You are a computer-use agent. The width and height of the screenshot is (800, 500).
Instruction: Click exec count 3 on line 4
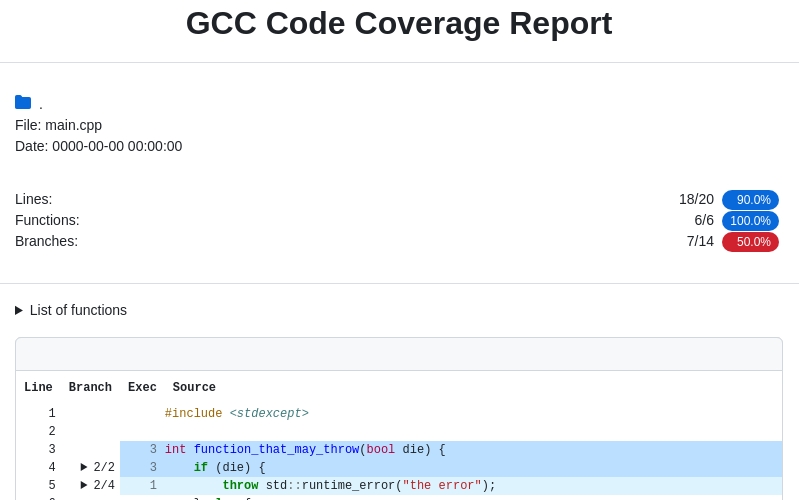153,467
